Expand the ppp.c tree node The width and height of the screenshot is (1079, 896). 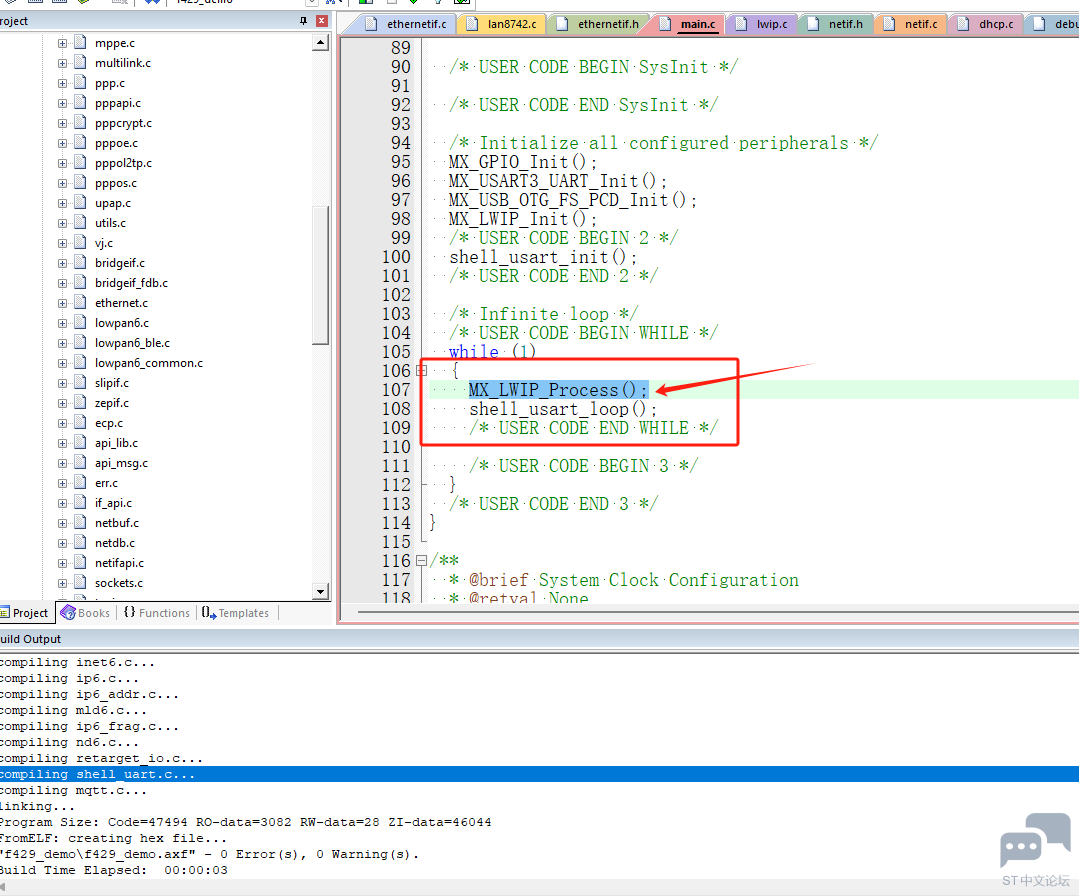[x=63, y=83]
